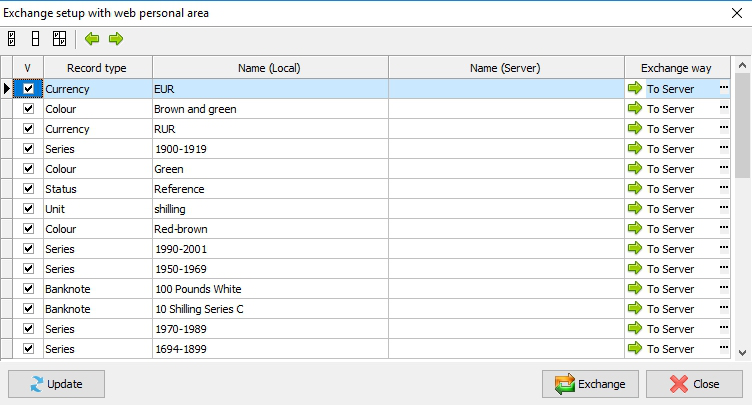The width and height of the screenshot is (752, 405).
Task: Click the scrollbar down arrow
Action: [x=742, y=353]
